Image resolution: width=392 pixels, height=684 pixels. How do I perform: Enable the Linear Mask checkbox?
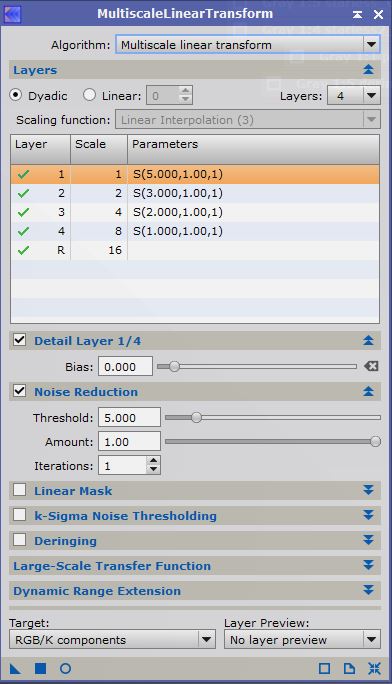tap(19, 490)
